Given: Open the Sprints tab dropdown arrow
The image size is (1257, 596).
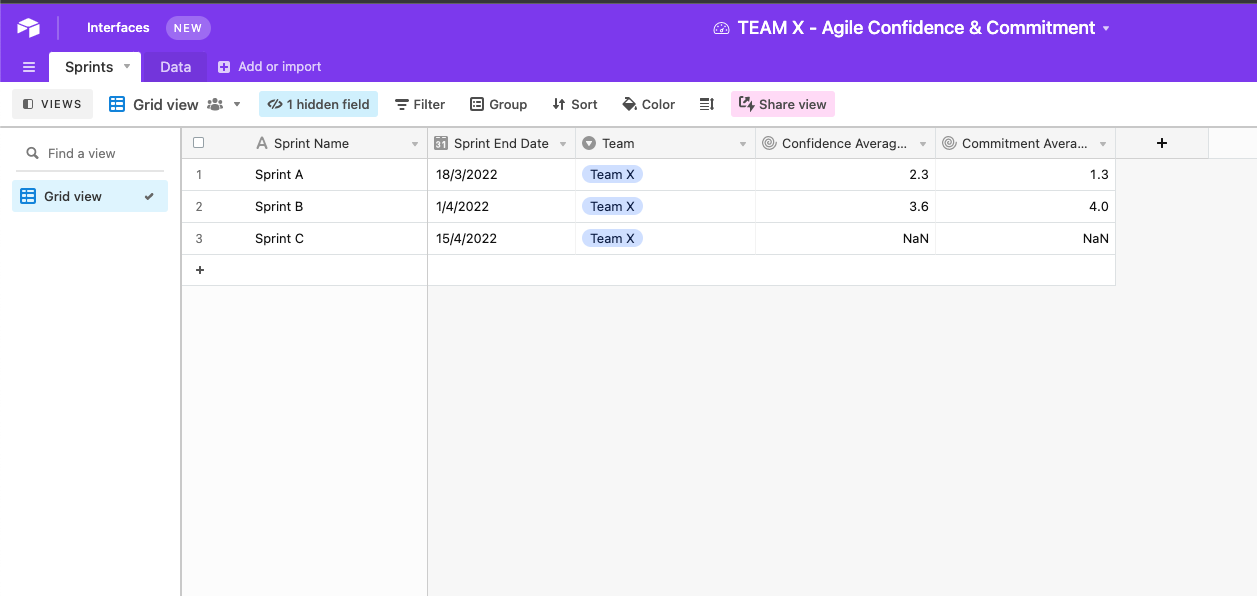Looking at the screenshot, I should click(x=127, y=67).
